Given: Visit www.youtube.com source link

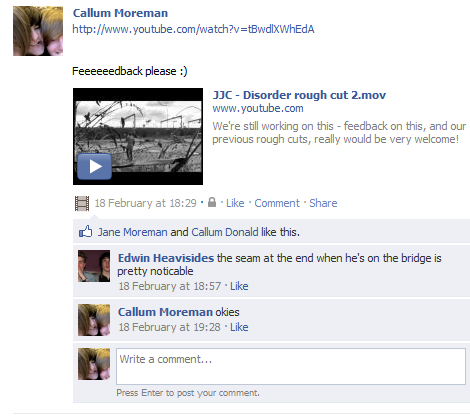Looking at the screenshot, I should (x=258, y=108).
